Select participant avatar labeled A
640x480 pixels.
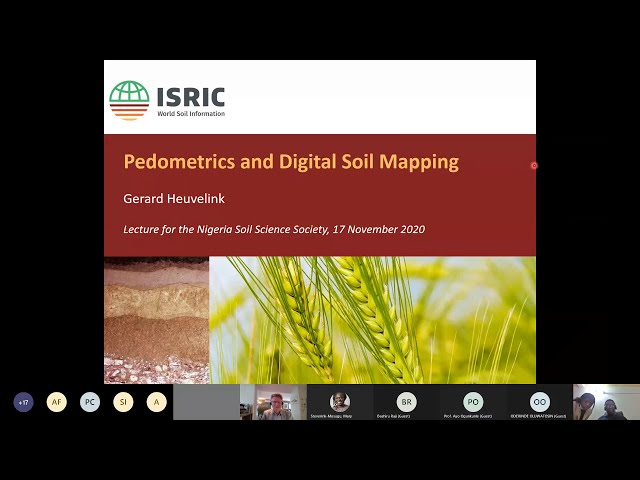pos(156,402)
